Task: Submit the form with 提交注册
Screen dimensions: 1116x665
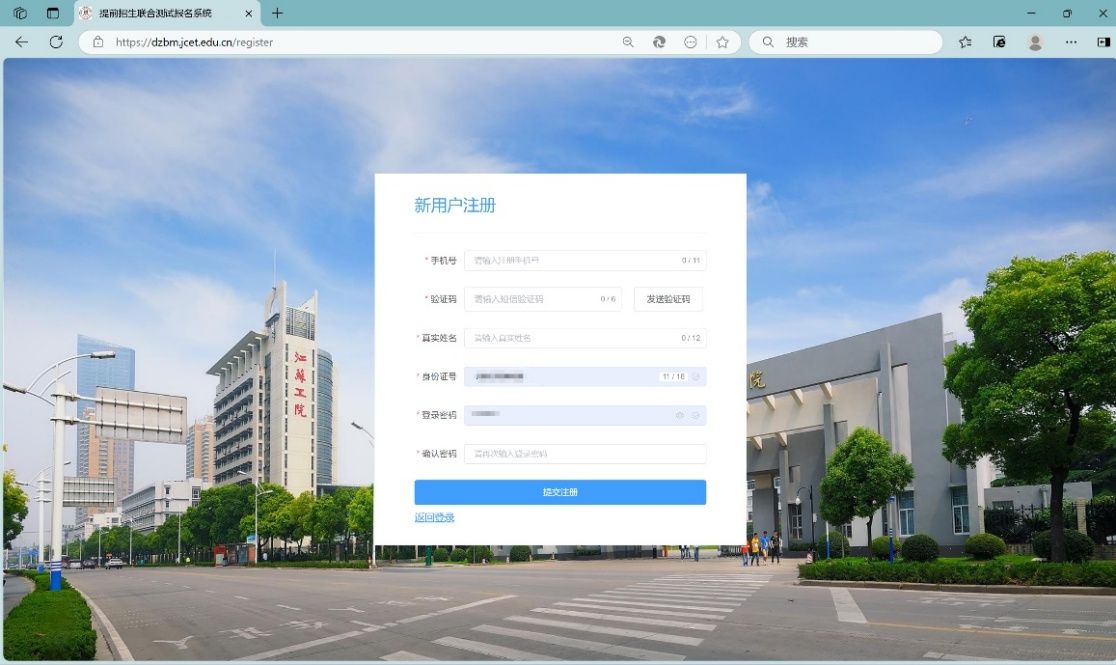Action: pos(560,492)
